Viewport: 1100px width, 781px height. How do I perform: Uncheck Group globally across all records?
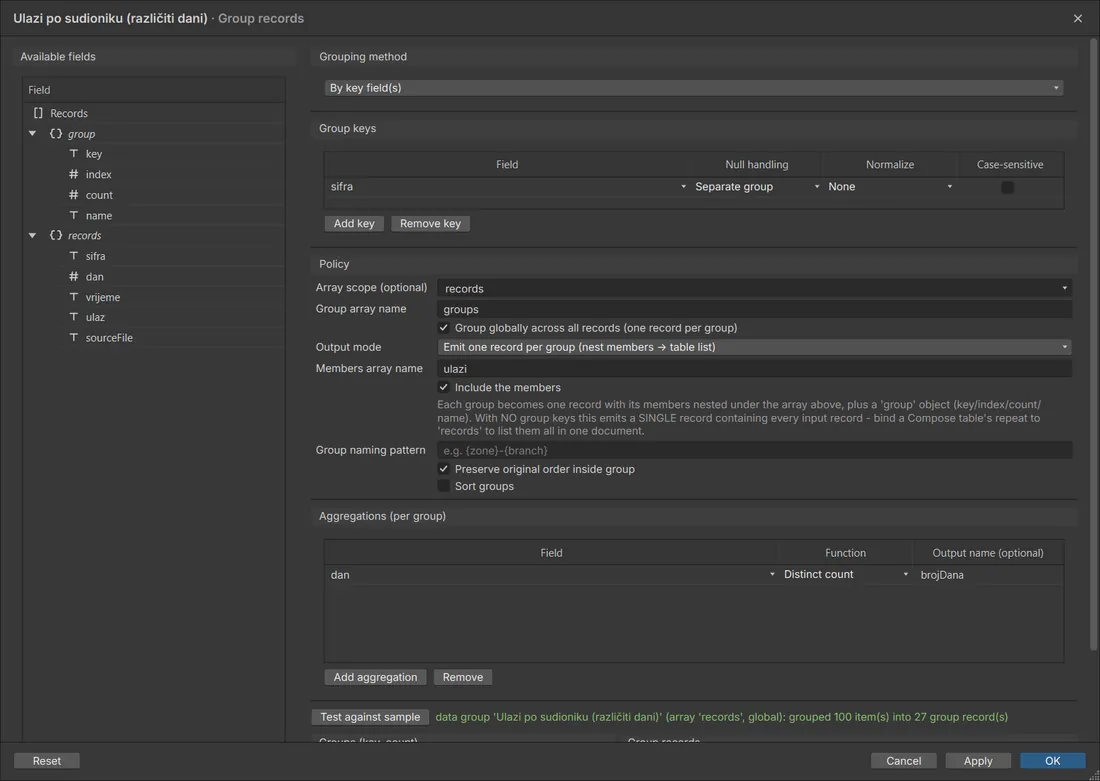(x=443, y=328)
